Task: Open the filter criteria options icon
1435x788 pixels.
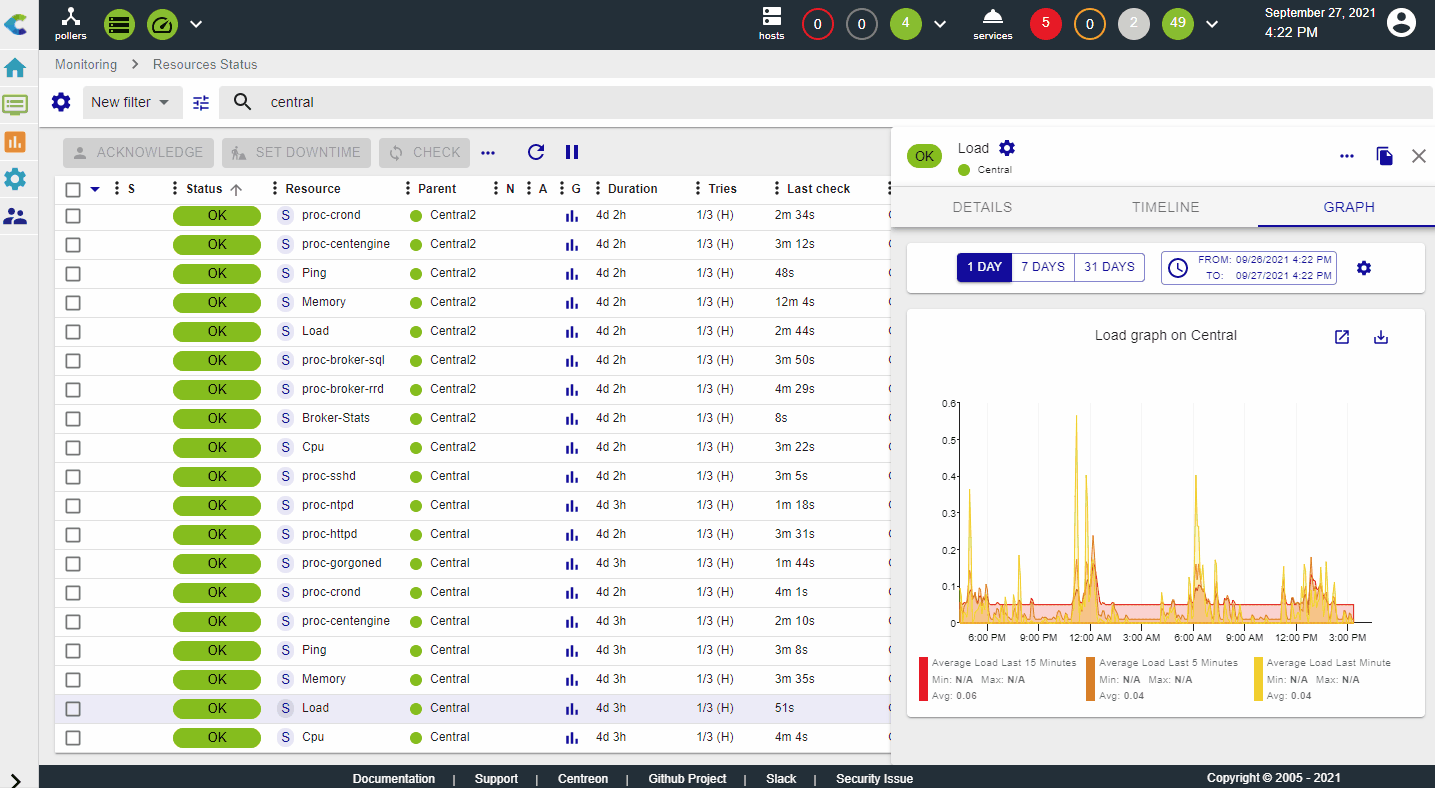Action: [201, 102]
